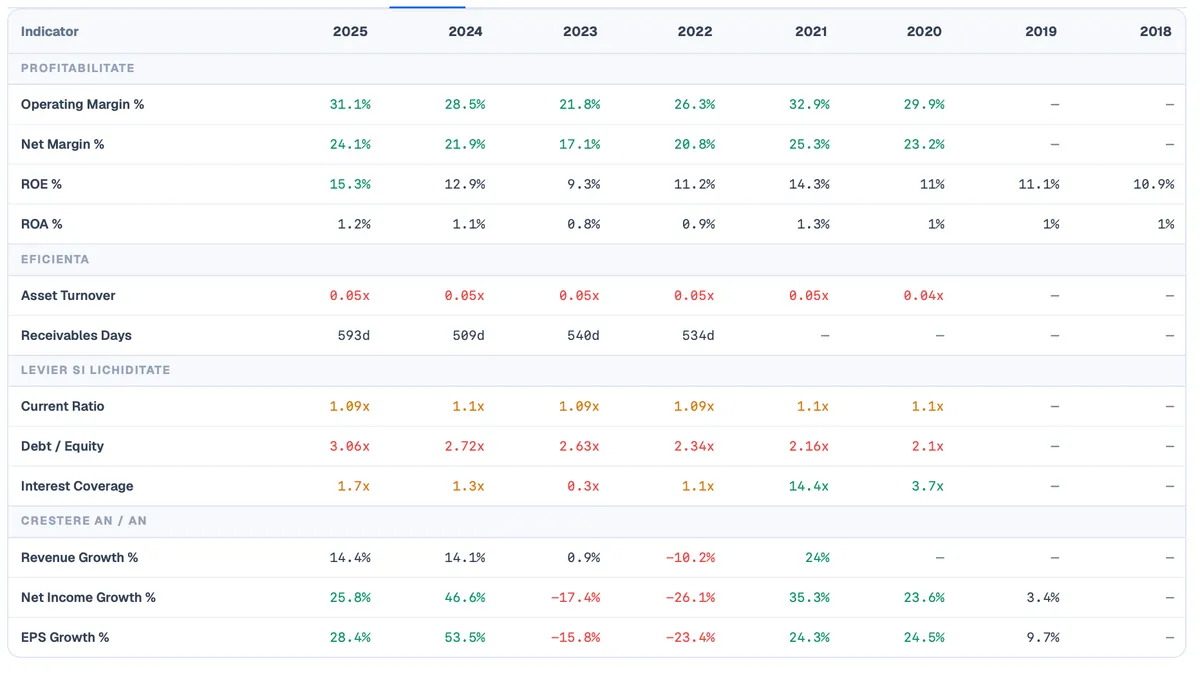Click the −10.2% Revenue Growth value
Screen dimensions: 1200x676
[x=691, y=557]
